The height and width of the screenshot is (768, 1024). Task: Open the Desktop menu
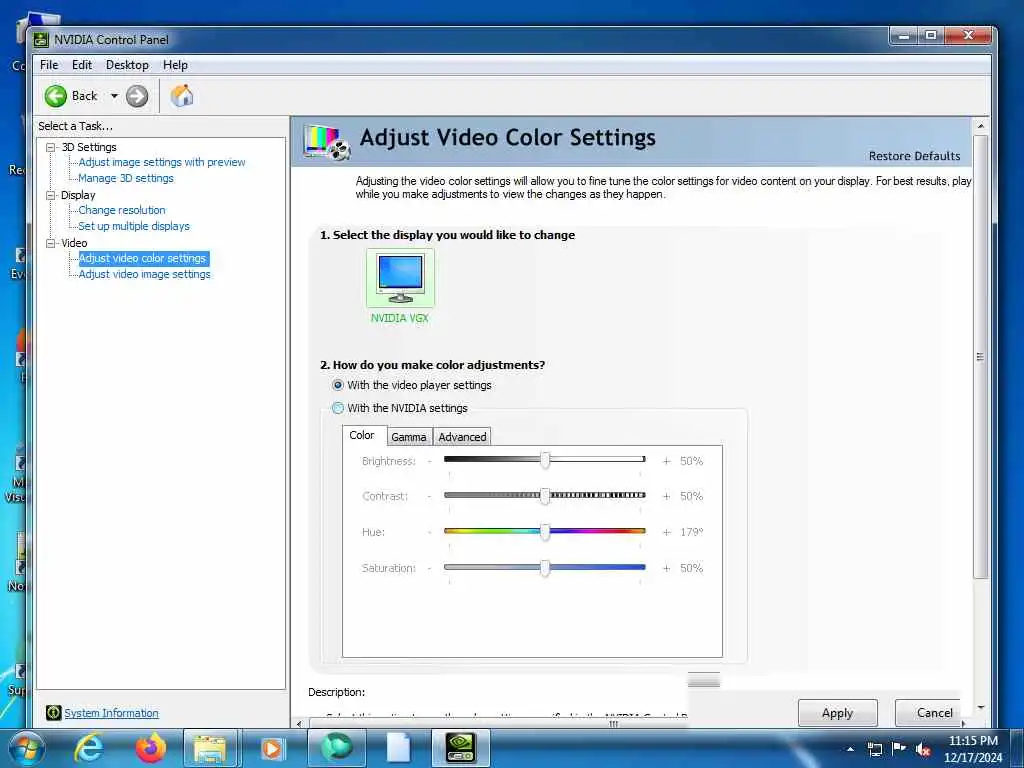127,65
